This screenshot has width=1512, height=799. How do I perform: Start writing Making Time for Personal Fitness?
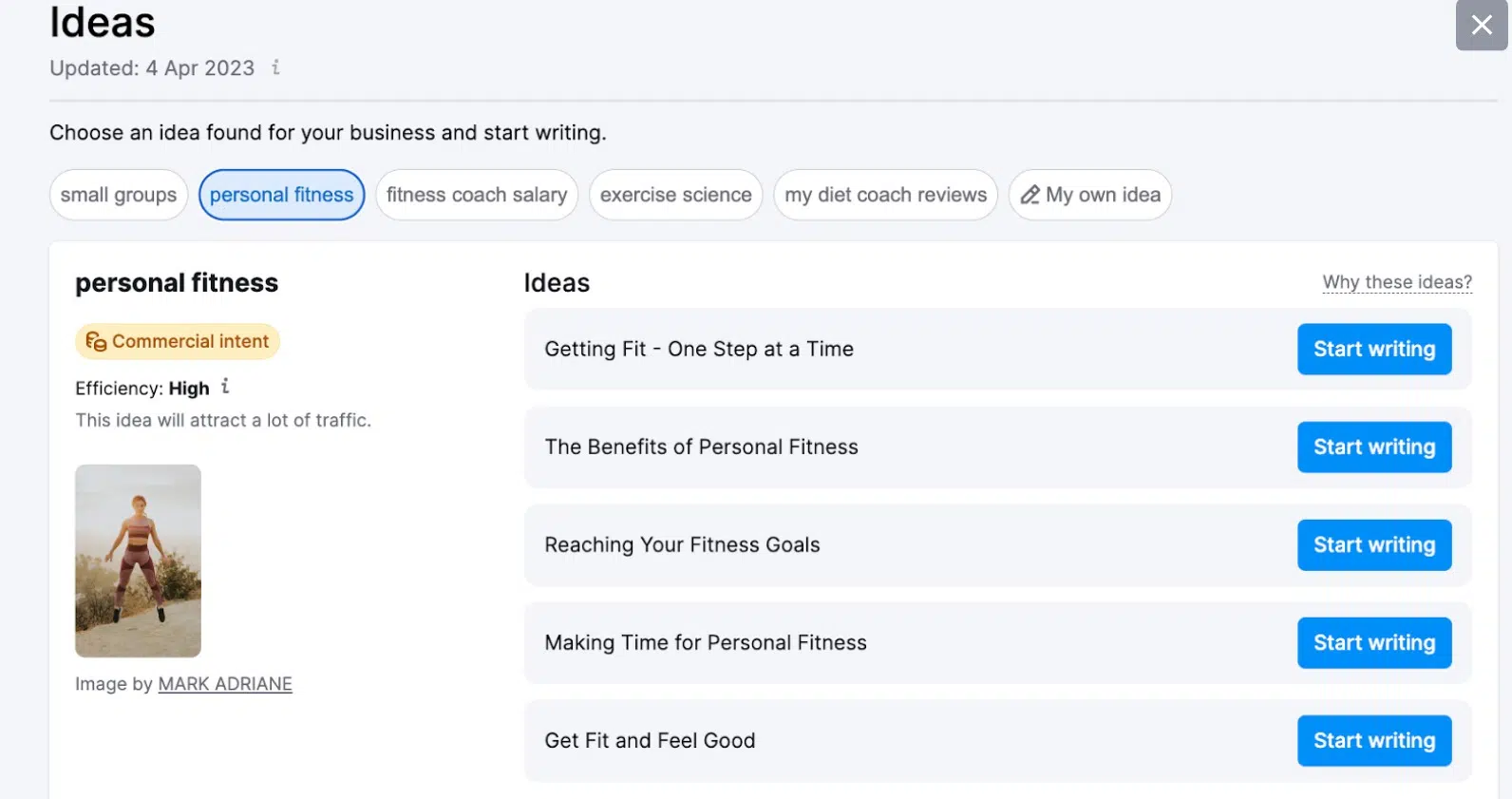[1373, 643]
